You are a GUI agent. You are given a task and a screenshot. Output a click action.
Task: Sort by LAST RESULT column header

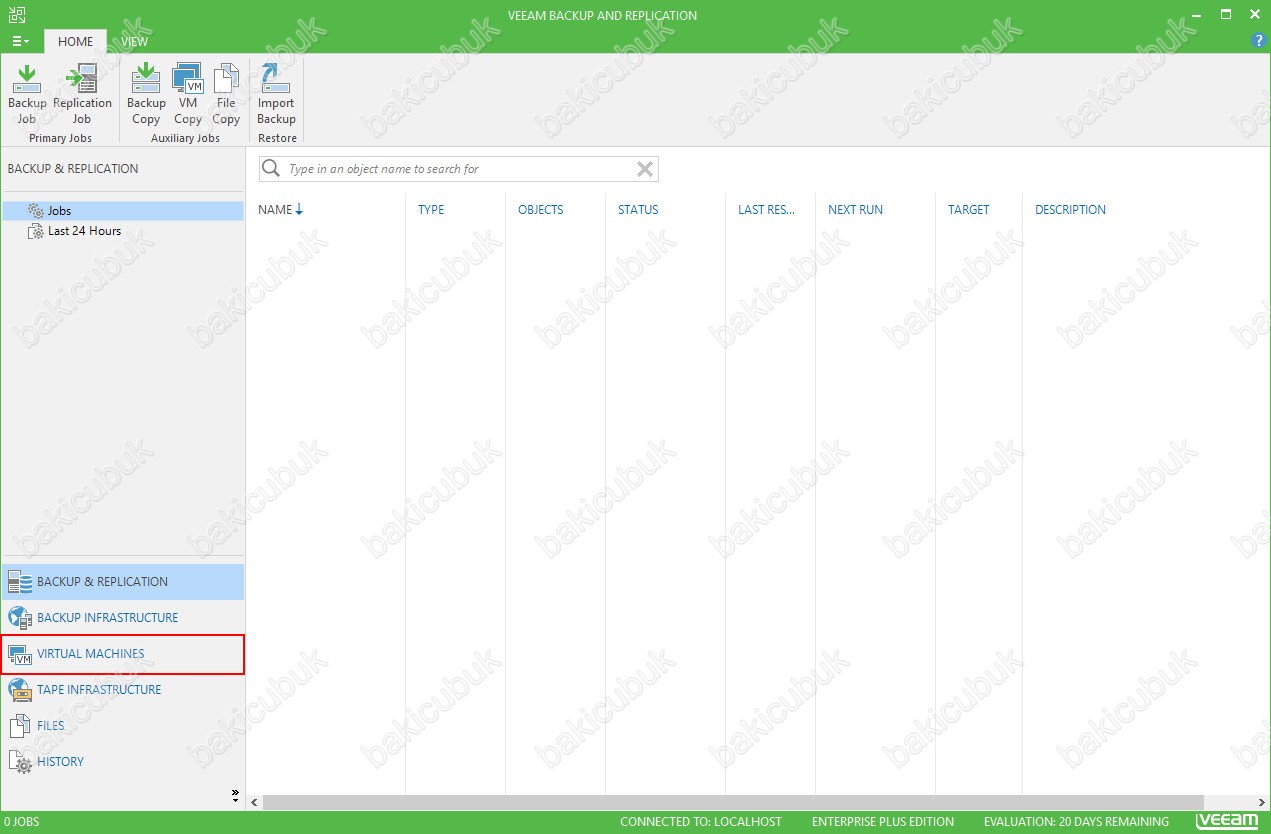click(766, 210)
